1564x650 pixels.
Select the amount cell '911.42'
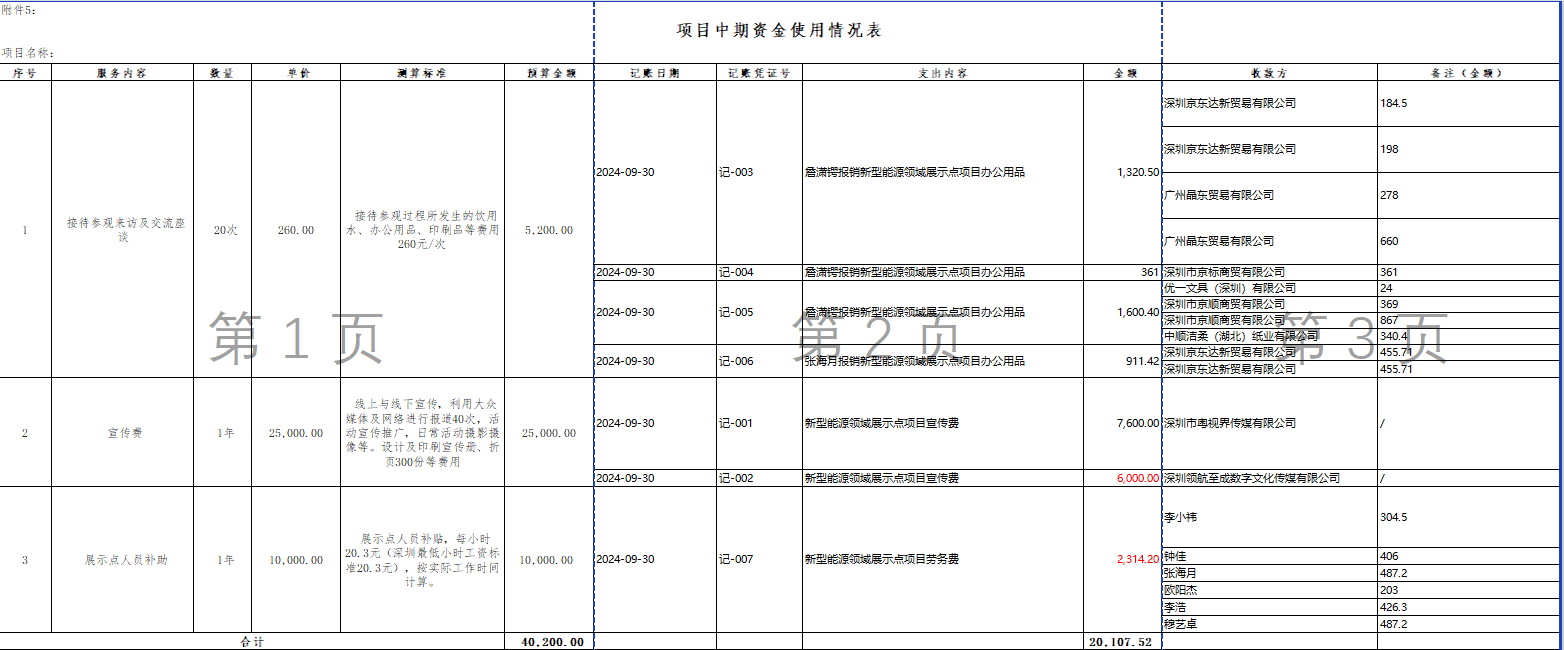coord(1123,361)
